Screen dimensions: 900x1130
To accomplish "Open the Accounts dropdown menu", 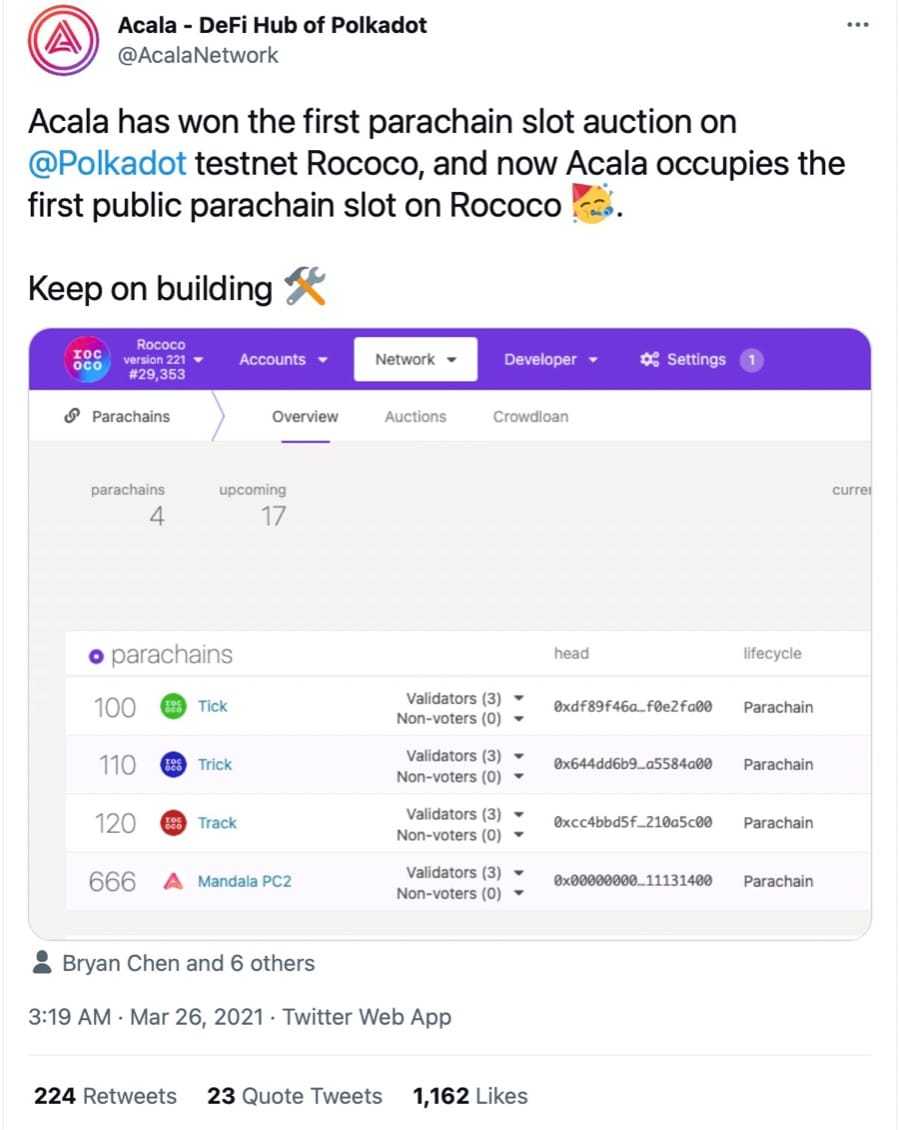I will 283,359.
